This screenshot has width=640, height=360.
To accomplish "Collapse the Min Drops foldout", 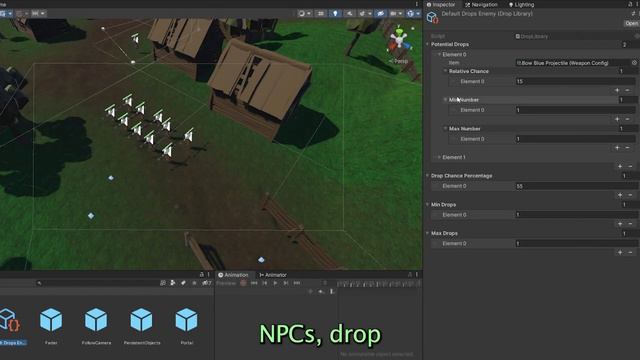I will point(428,204).
